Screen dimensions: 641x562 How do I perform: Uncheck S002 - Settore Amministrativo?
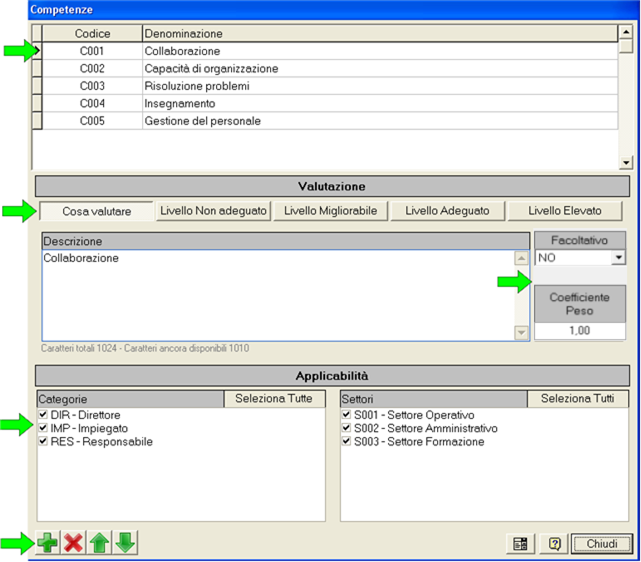click(x=347, y=428)
